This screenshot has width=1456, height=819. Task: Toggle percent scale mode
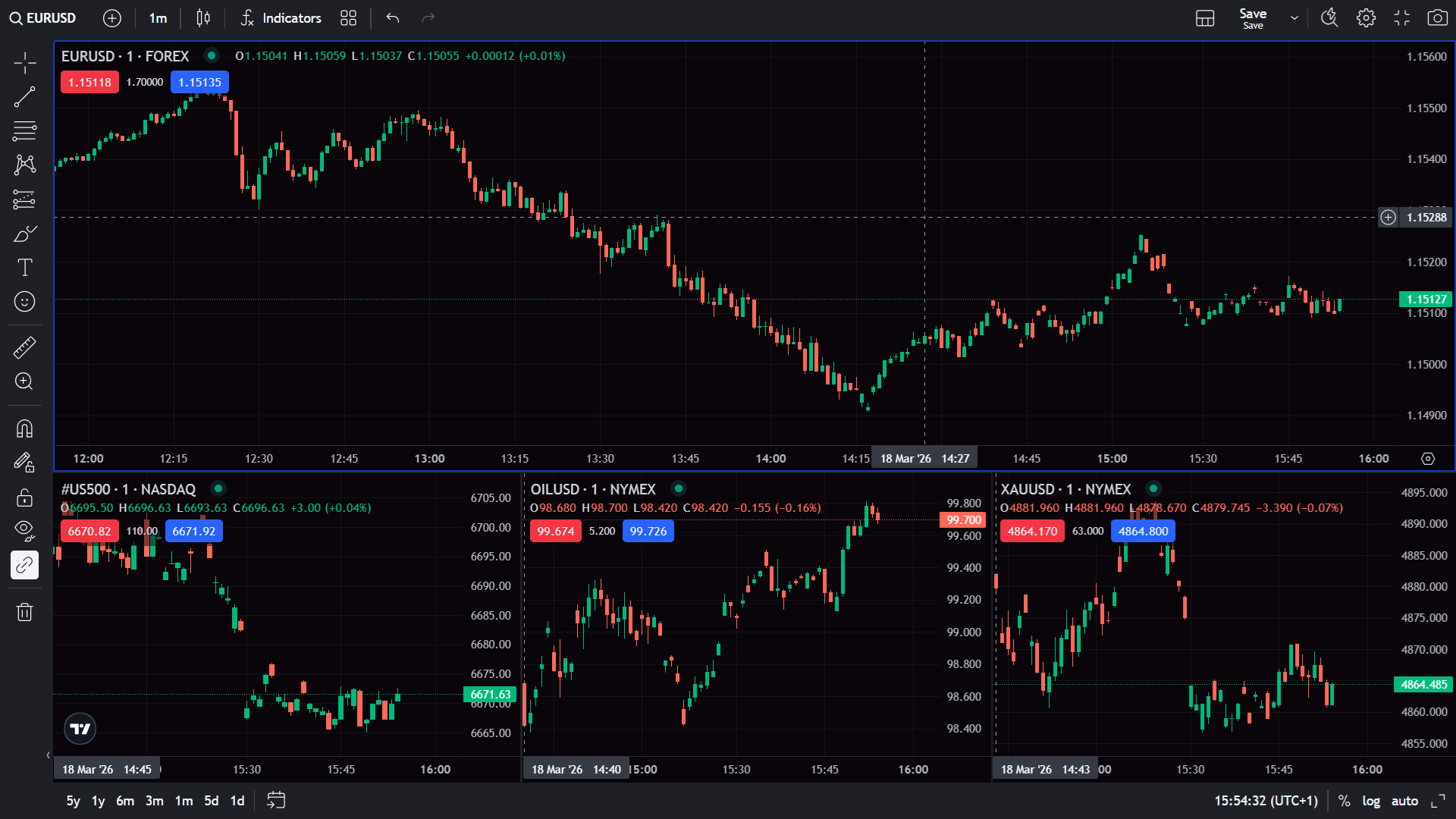(x=1344, y=801)
